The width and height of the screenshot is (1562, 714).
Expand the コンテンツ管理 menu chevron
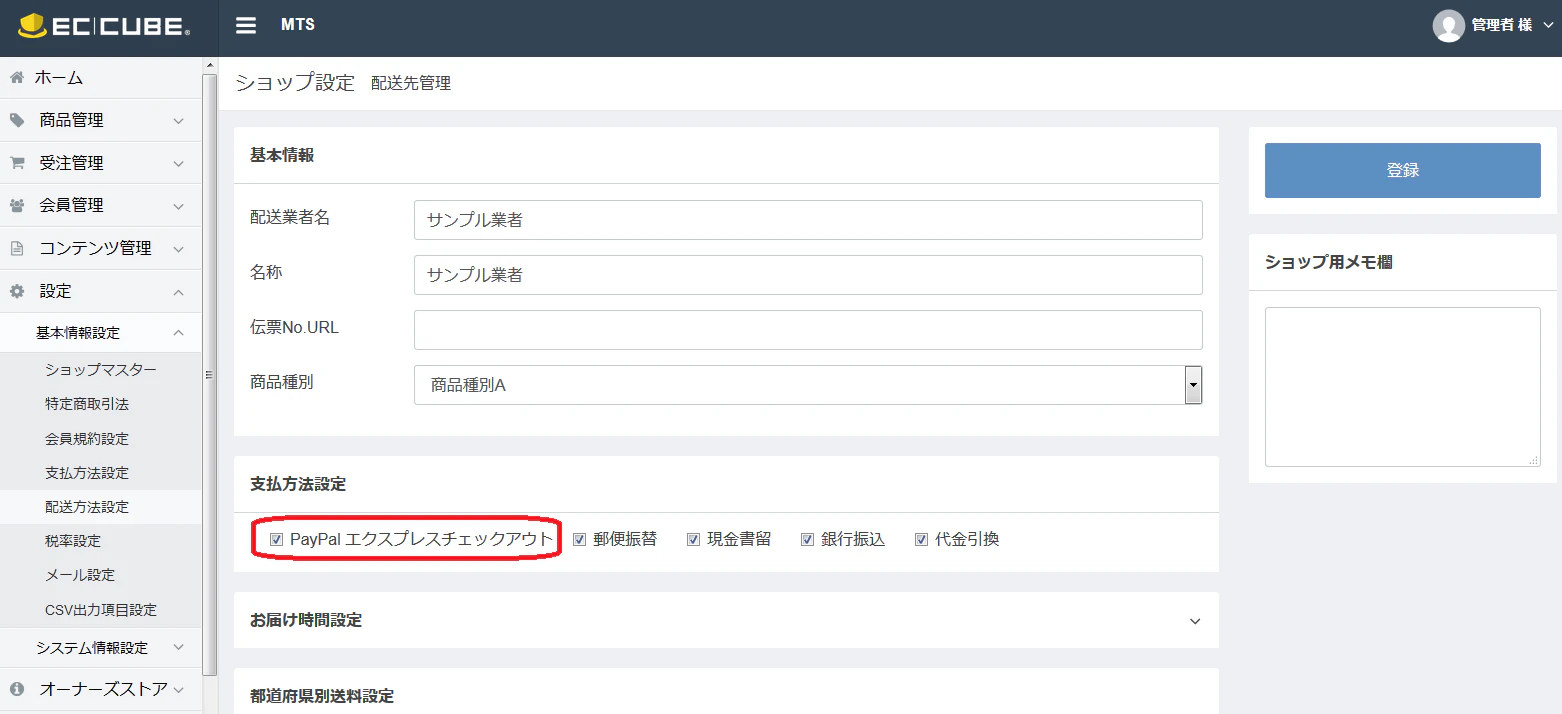point(179,249)
